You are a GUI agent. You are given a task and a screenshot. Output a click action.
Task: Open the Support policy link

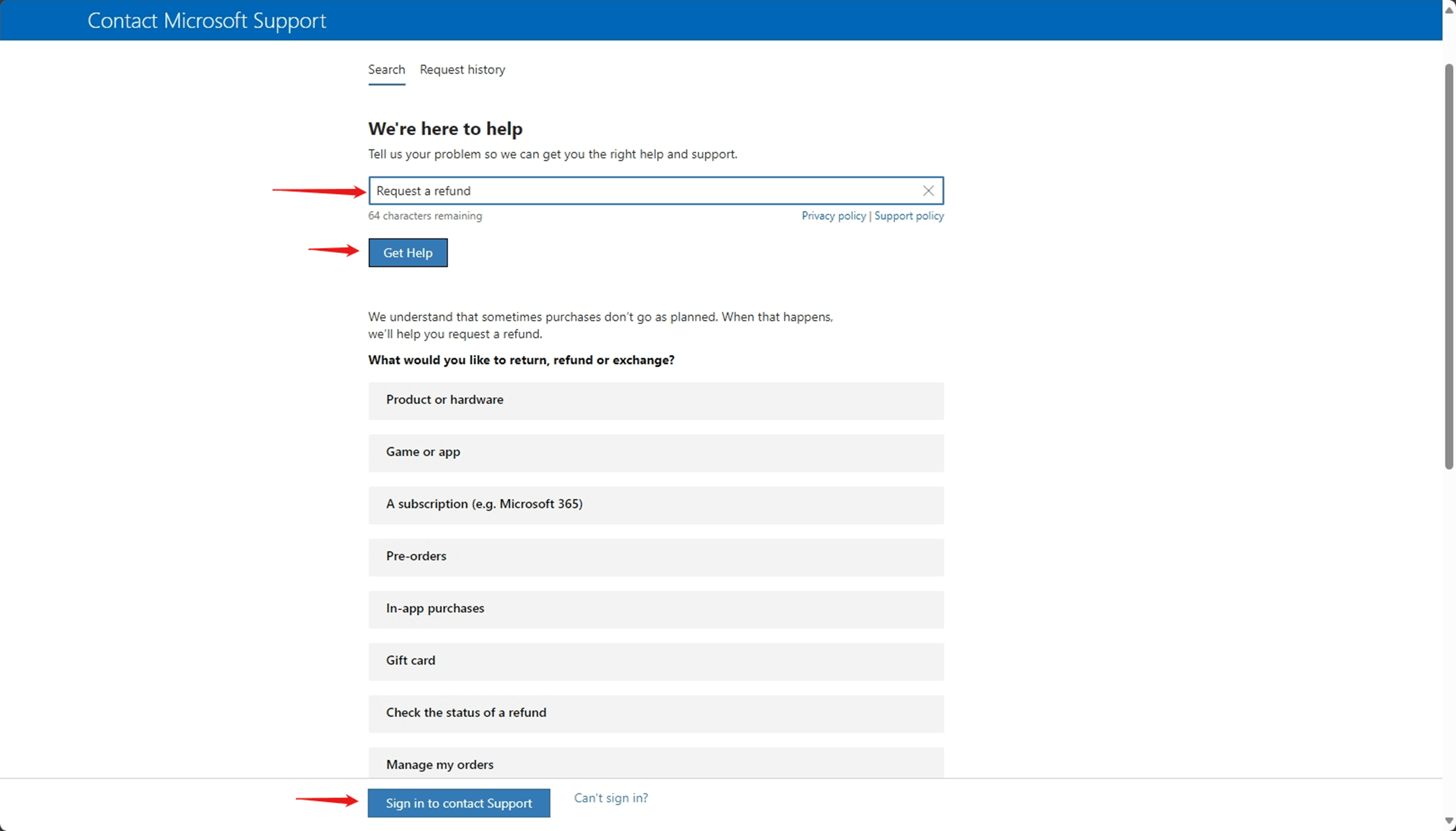pyautogui.click(x=909, y=216)
